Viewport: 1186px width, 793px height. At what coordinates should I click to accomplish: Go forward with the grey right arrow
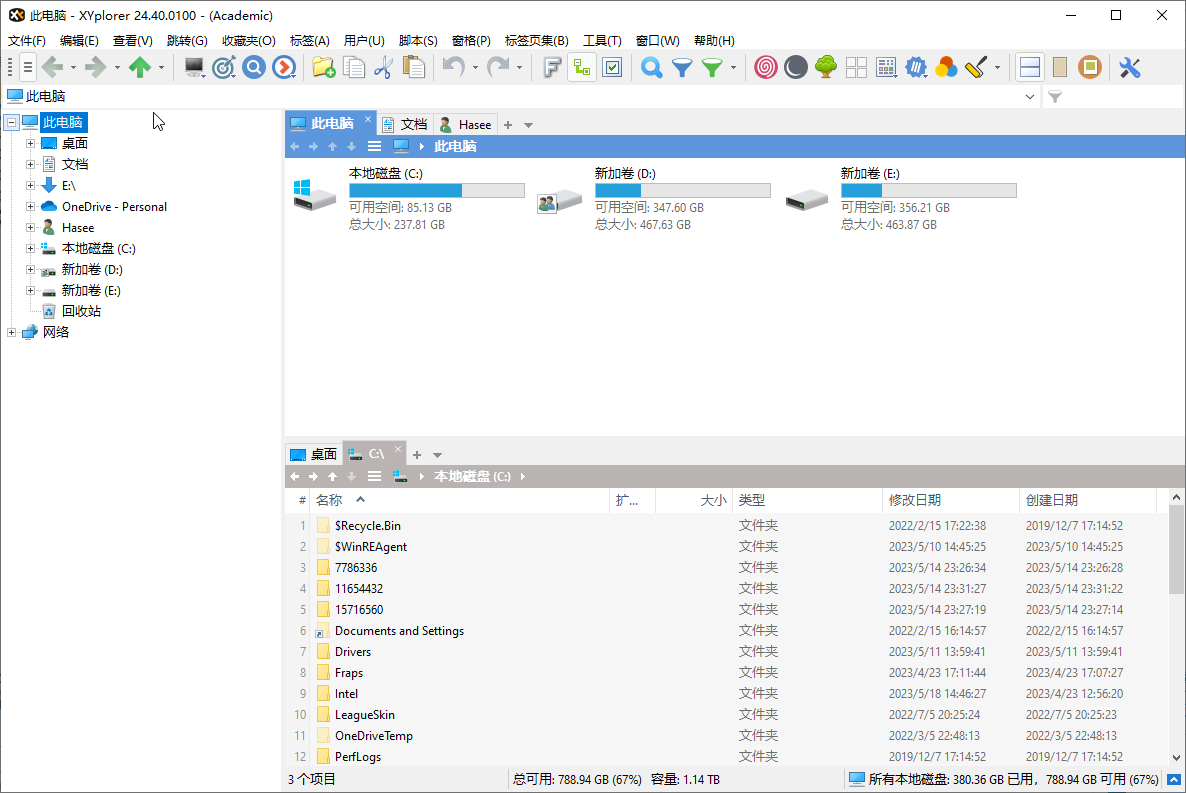[95, 67]
